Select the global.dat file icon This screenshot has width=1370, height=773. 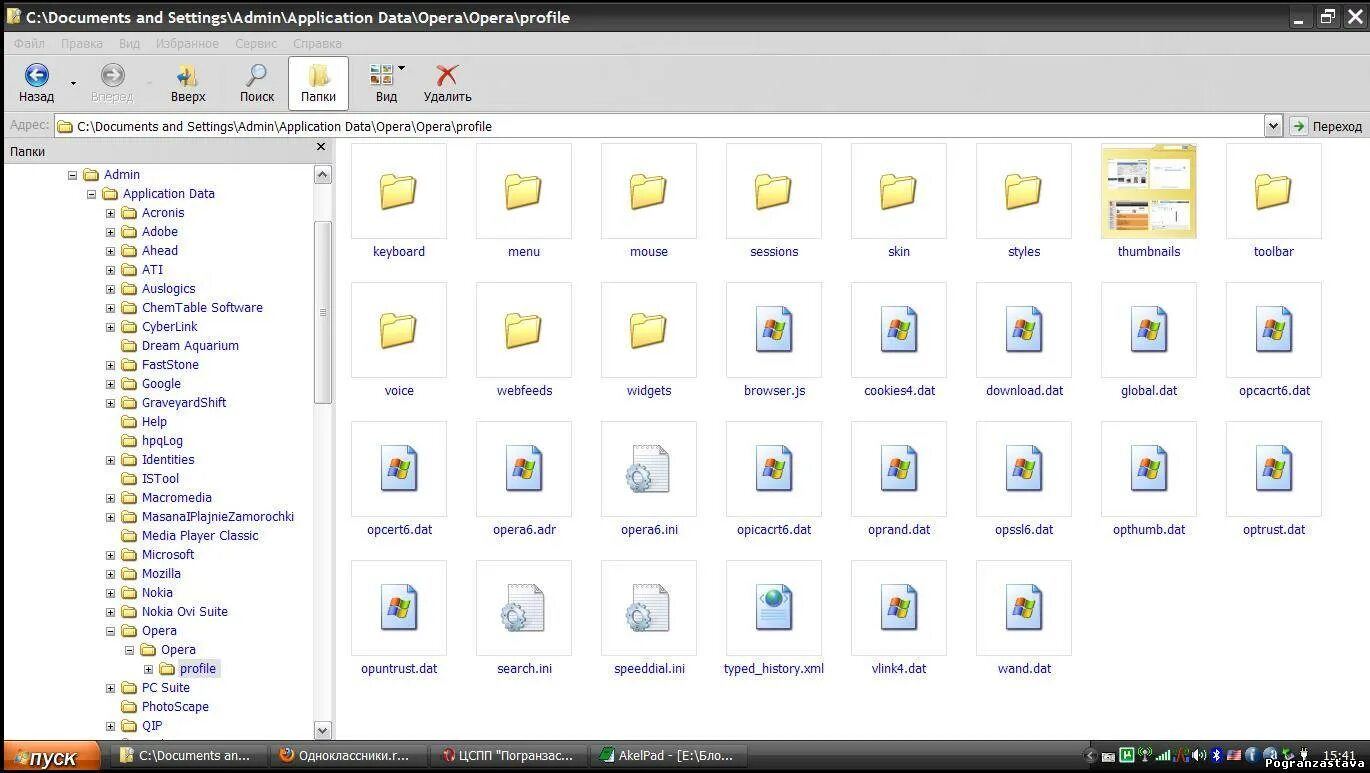coord(1148,329)
